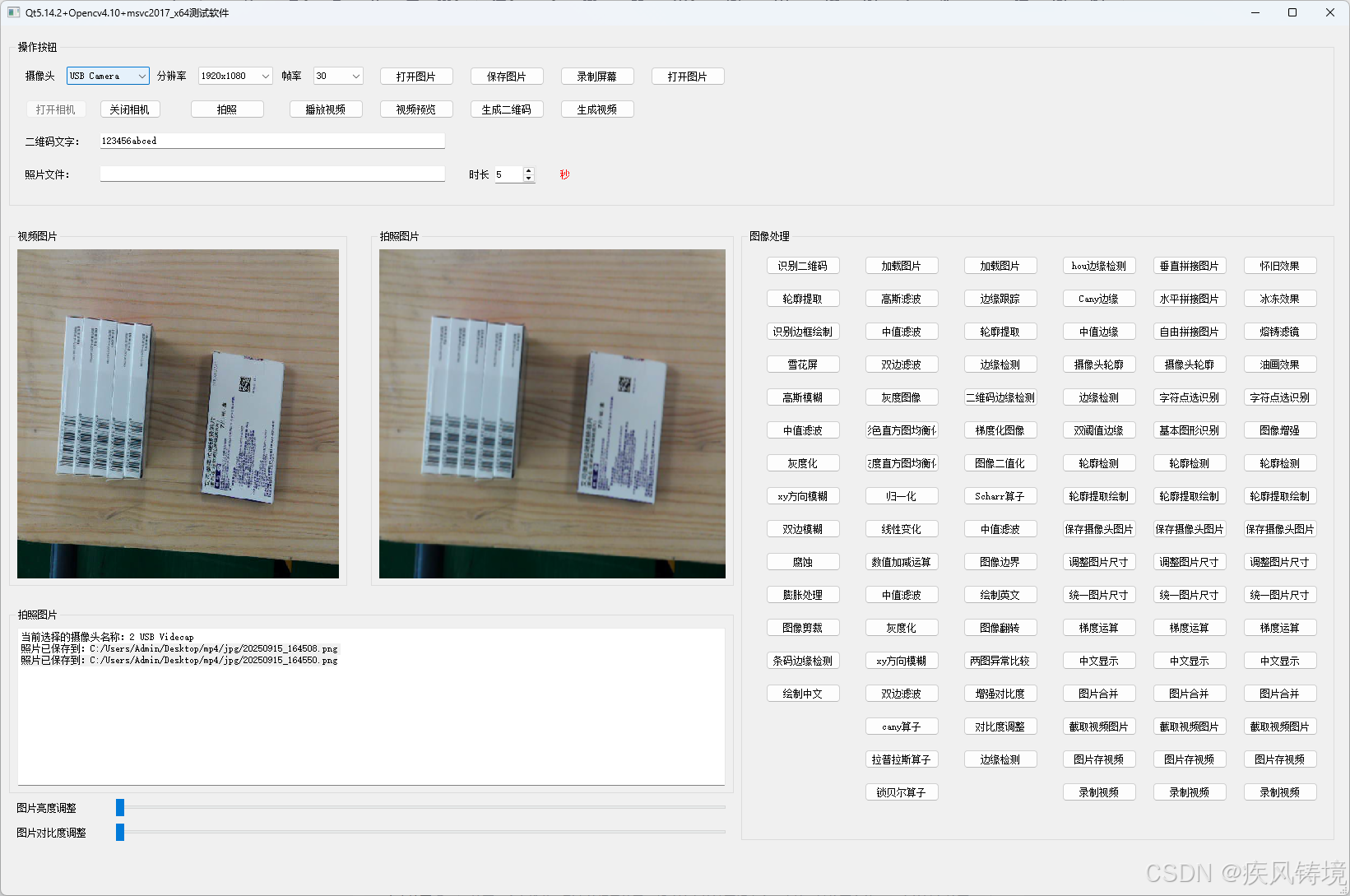Click the 灰度图像 button
The image size is (1350, 896).
tap(902, 397)
